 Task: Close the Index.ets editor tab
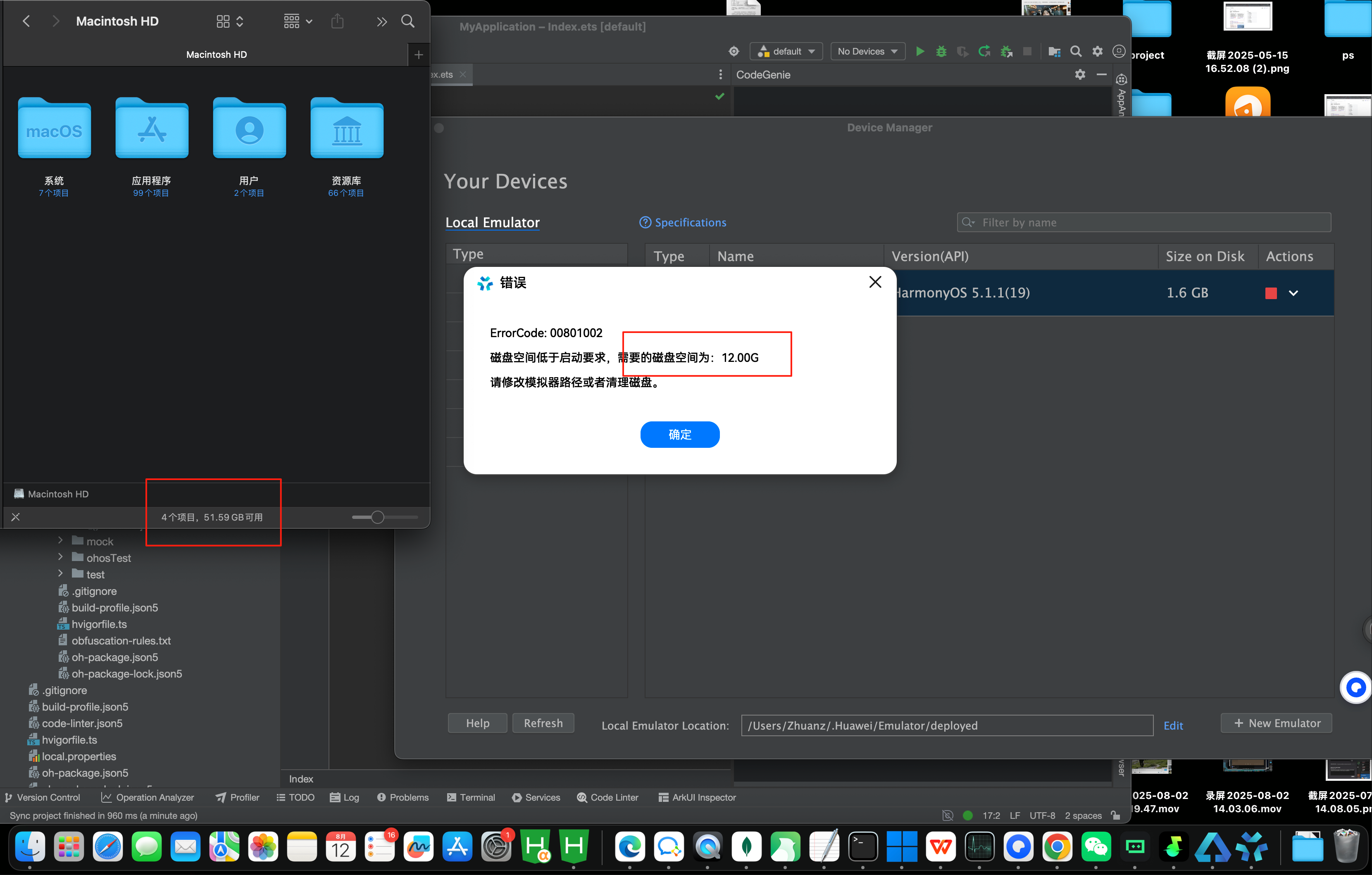(x=463, y=75)
